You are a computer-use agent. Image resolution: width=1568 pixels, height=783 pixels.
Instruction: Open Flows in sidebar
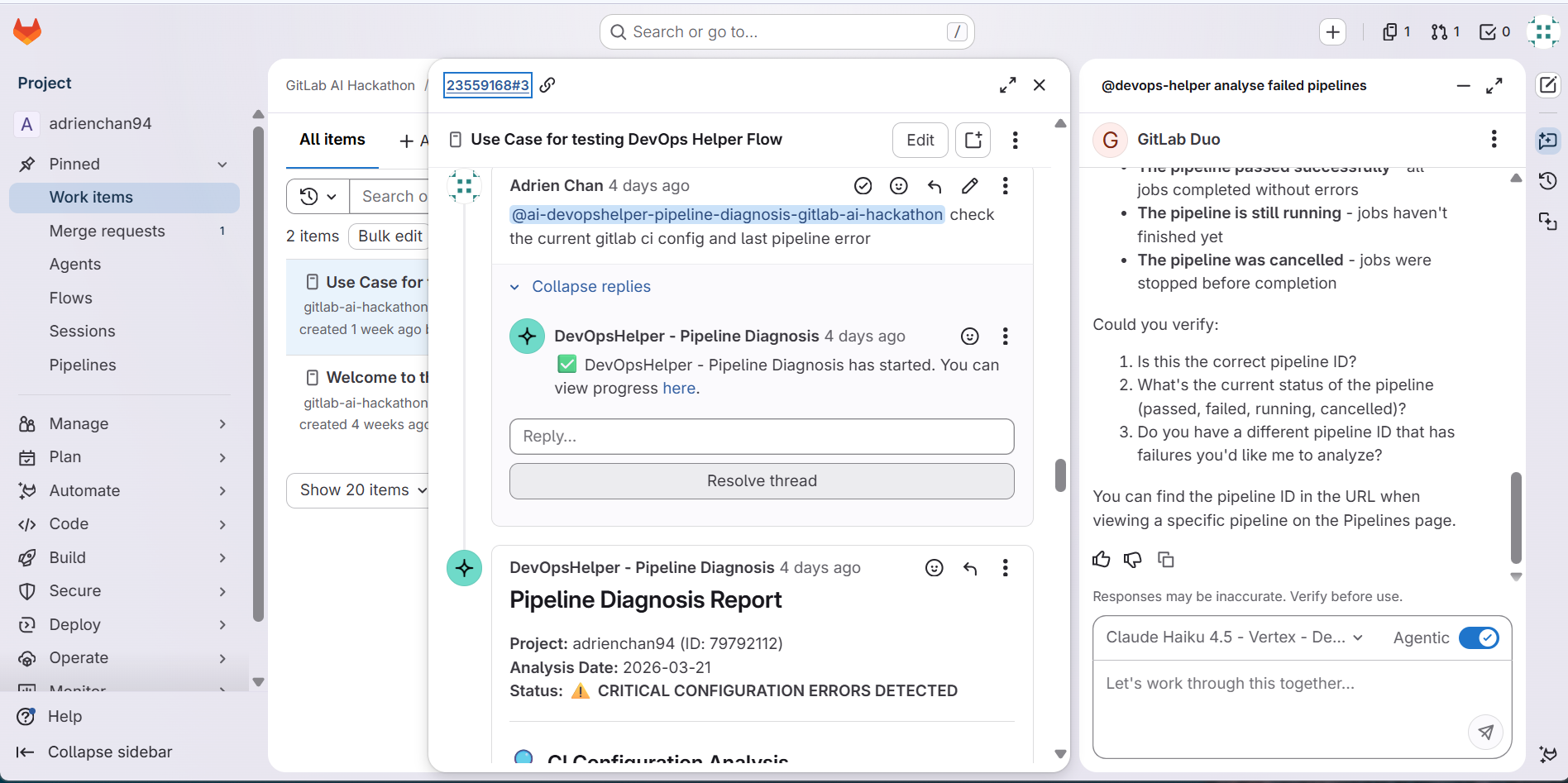pyautogui.click(x=124, y=298)
